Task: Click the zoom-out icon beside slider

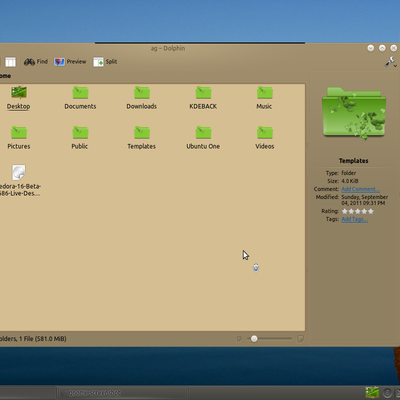Action: (x=239, y=339)
